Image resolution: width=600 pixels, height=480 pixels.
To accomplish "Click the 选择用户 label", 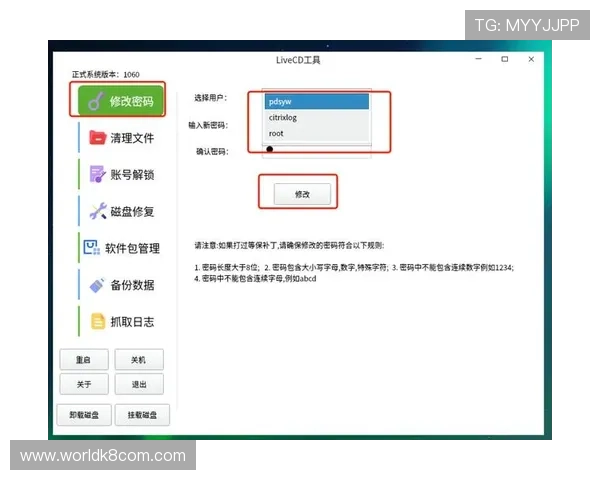I will pyautogui.click(x=210, y=98).
